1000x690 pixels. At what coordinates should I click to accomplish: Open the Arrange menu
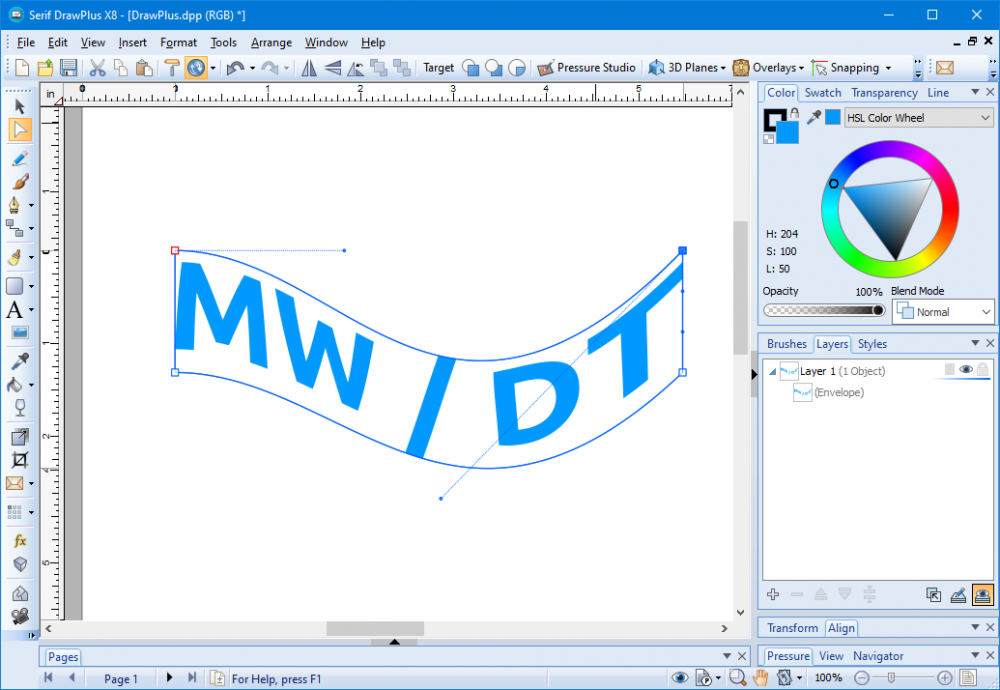pos(271,43)
